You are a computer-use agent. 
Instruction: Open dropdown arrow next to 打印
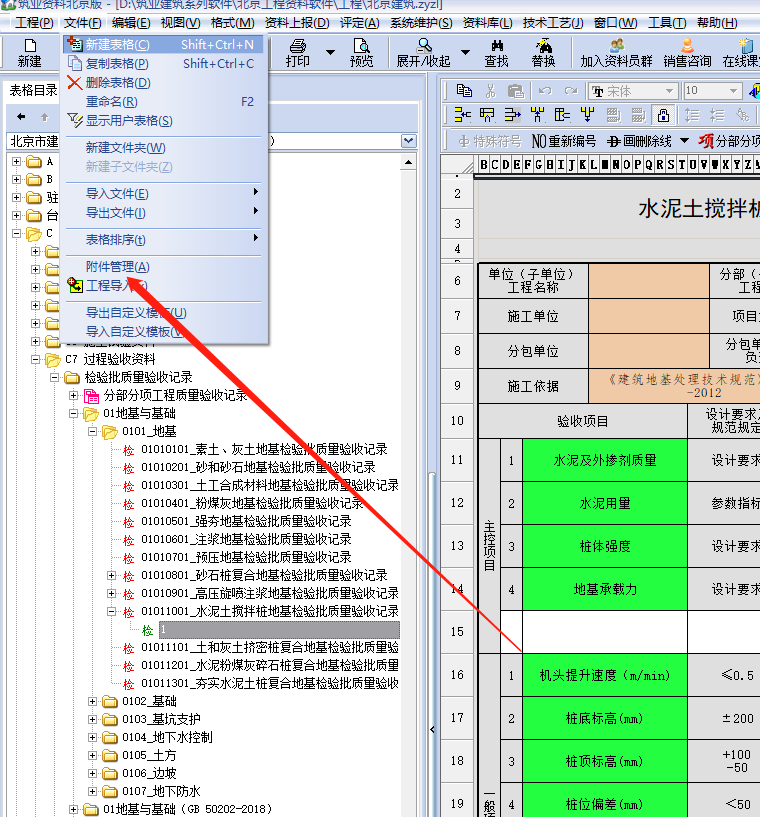(x=330, y=52)
